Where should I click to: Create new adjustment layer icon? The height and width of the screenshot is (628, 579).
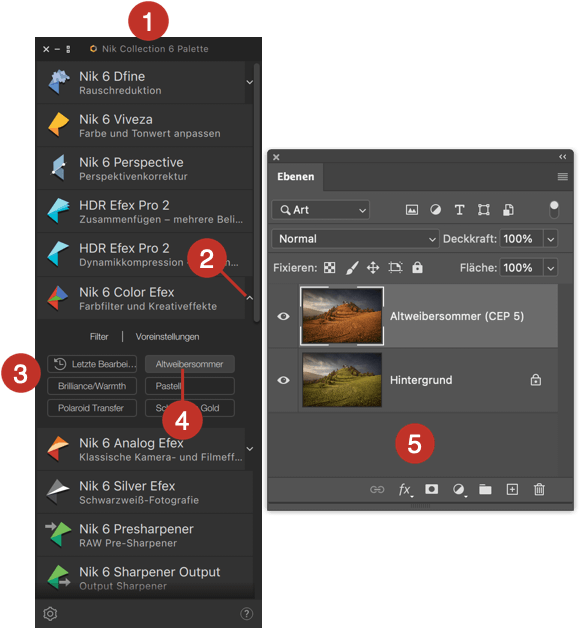click(x=459, y=489)
